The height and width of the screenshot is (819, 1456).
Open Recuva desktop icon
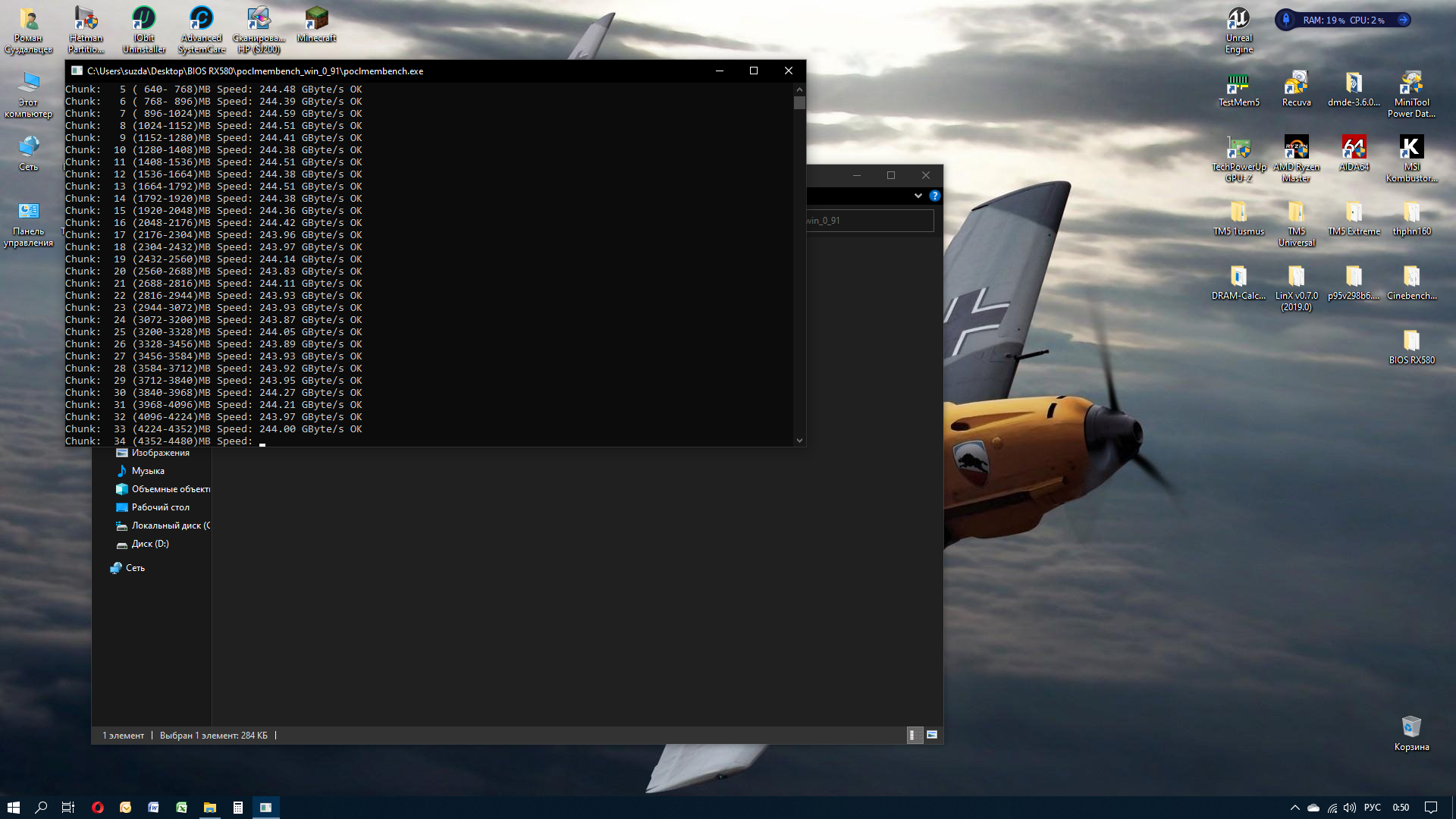pos(1296,83)
